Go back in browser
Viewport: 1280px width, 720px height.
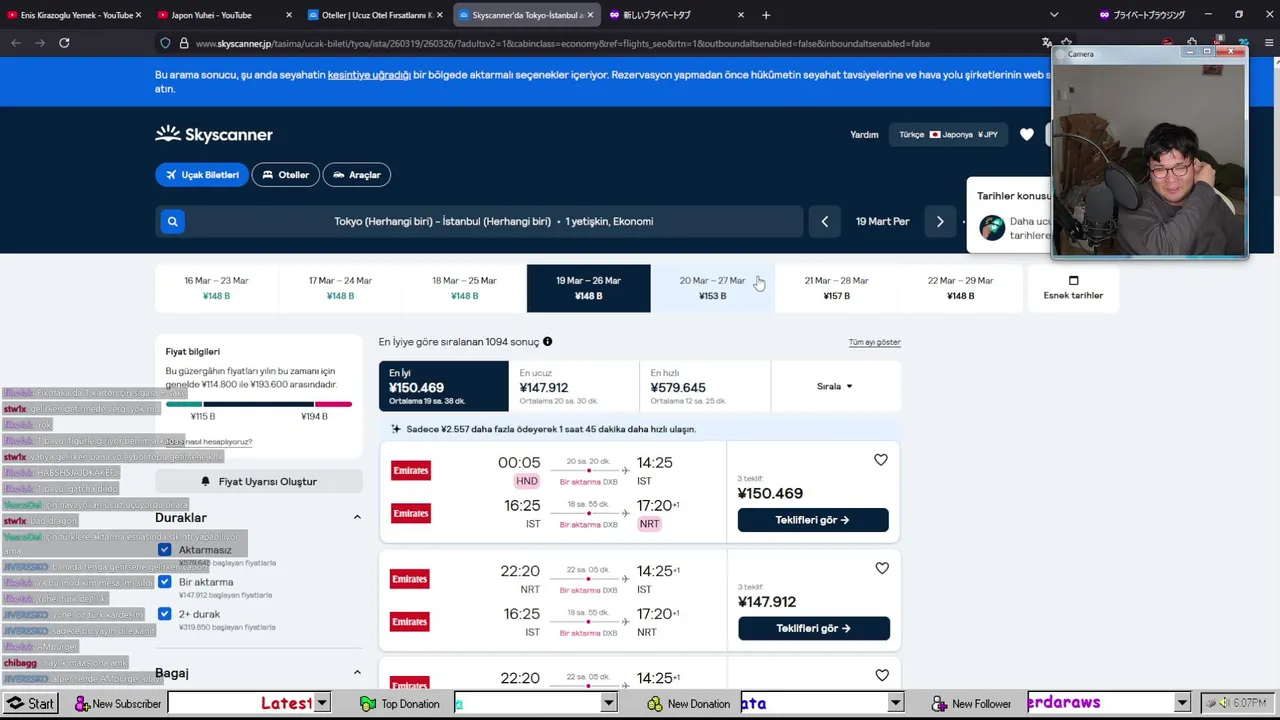tap(16, 43)
